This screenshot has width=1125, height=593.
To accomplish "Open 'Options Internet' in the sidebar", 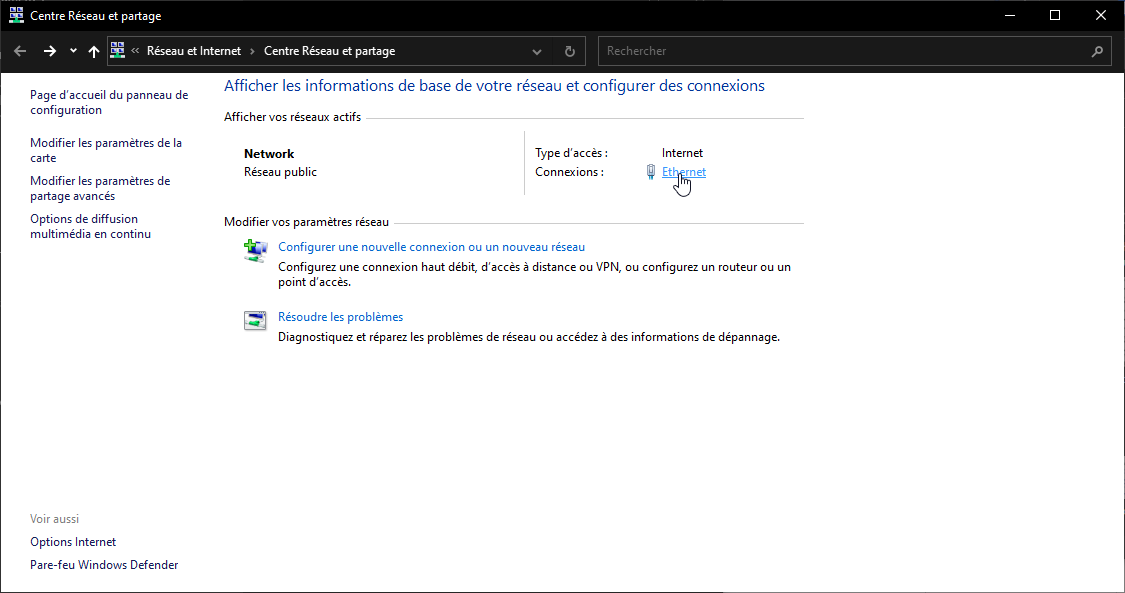I will (72, 541).
